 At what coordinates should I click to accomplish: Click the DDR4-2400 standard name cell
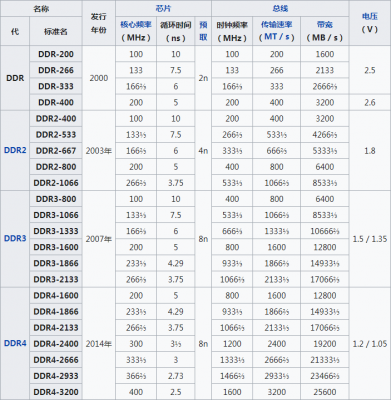56,344
